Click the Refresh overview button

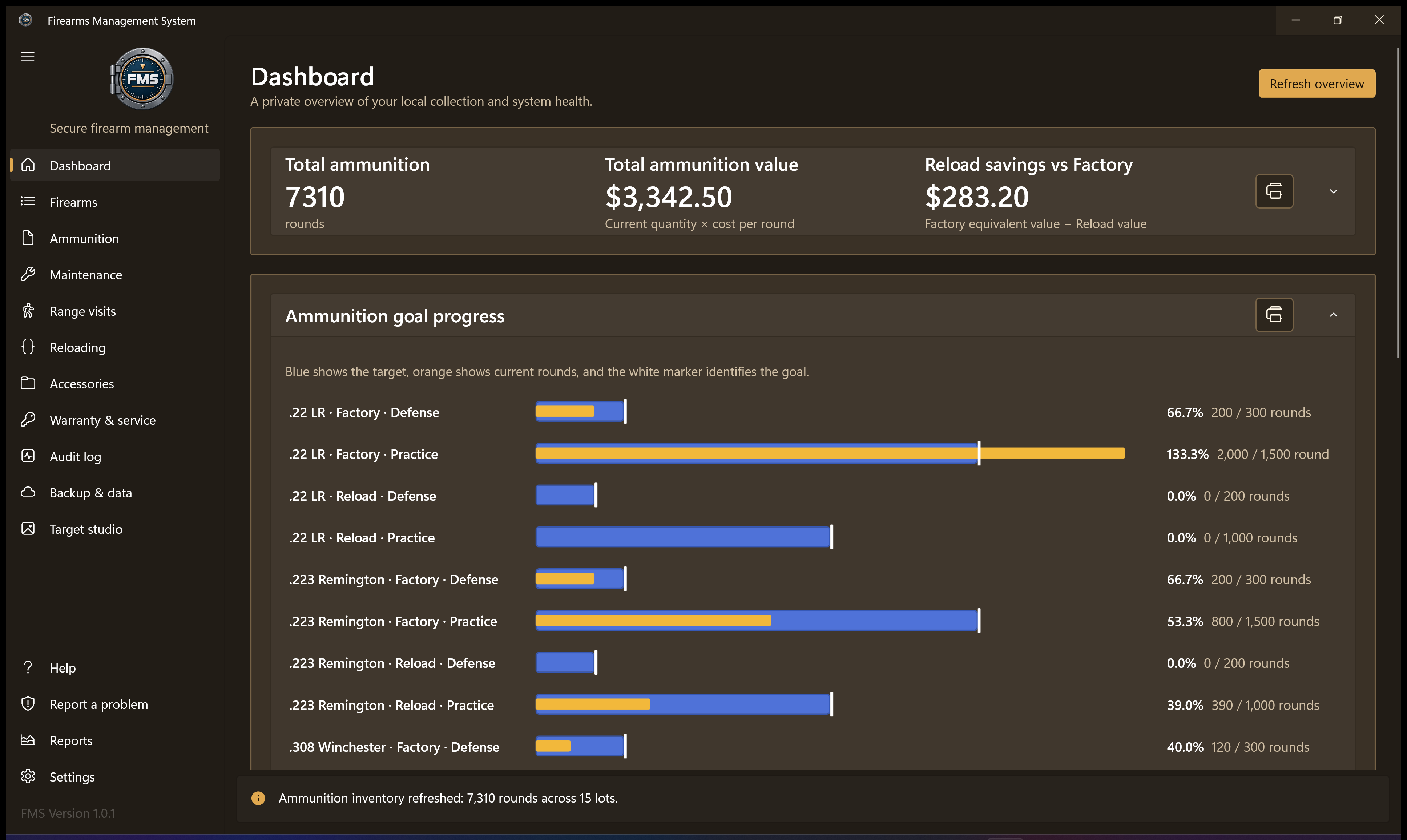pyautogui.click(x=1317, y=84)
